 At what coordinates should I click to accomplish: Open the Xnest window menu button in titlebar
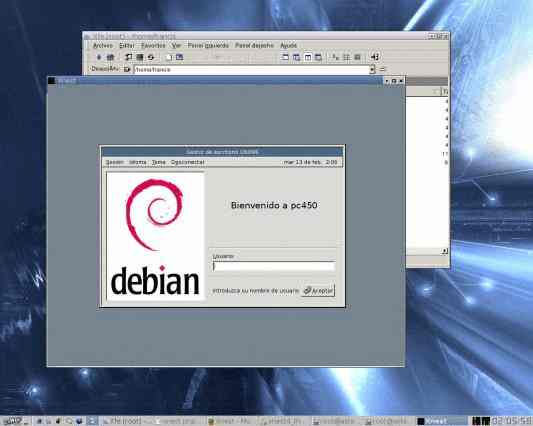point(52,81)
